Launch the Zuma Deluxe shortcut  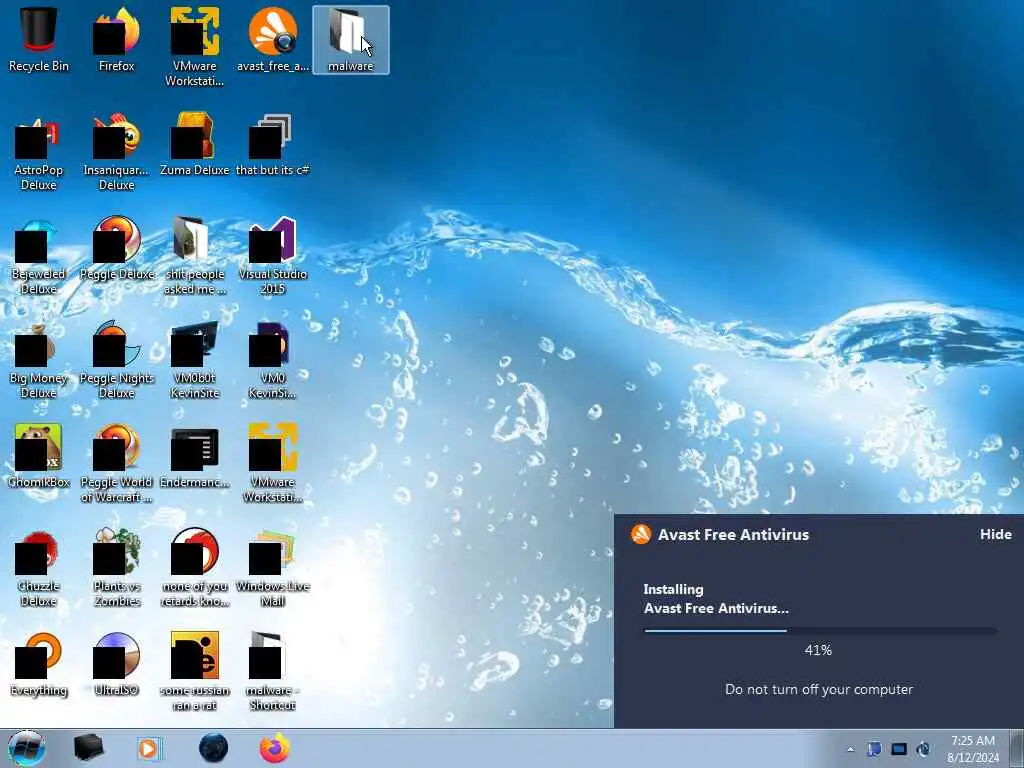coord(195,144)
